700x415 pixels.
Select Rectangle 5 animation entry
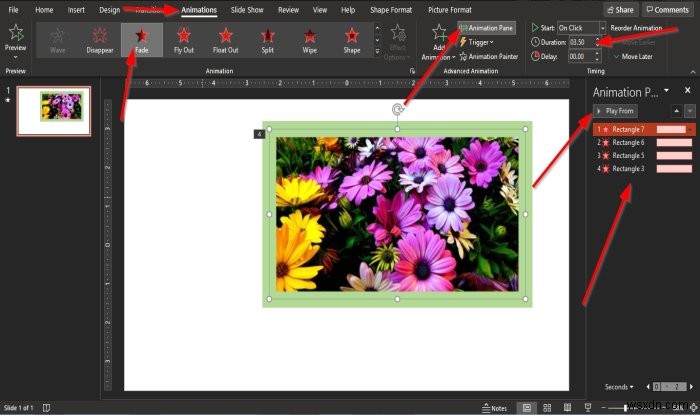(644, 156)
